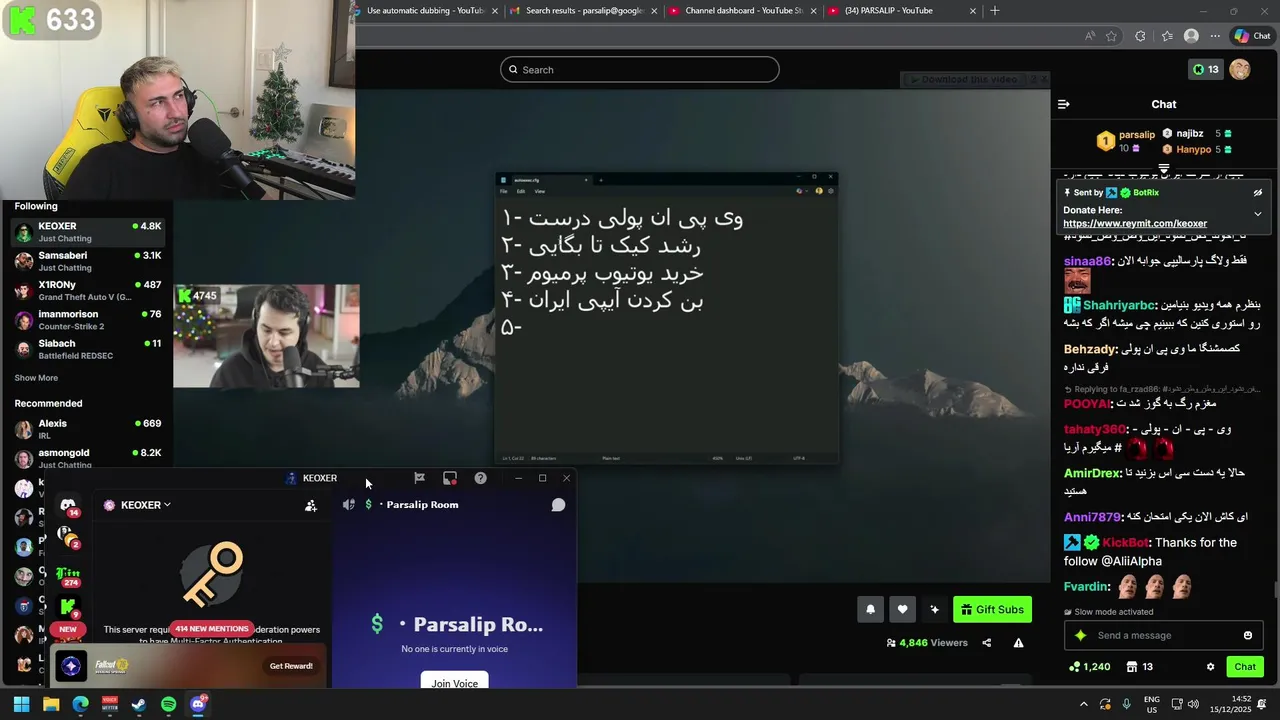Screen dimensions: 1280x720
Task: Open X1RONy channel in sidebar
Action: (x=88, y=290)
